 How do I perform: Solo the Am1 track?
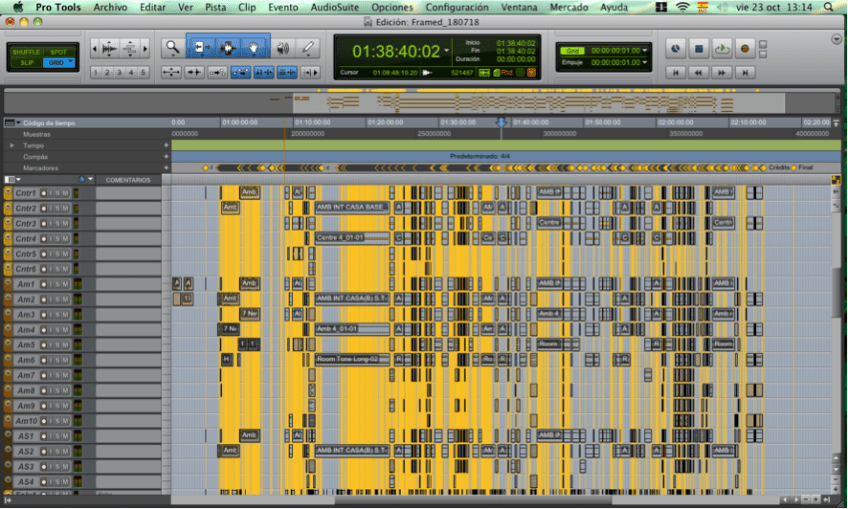click(x=55, y=284)
